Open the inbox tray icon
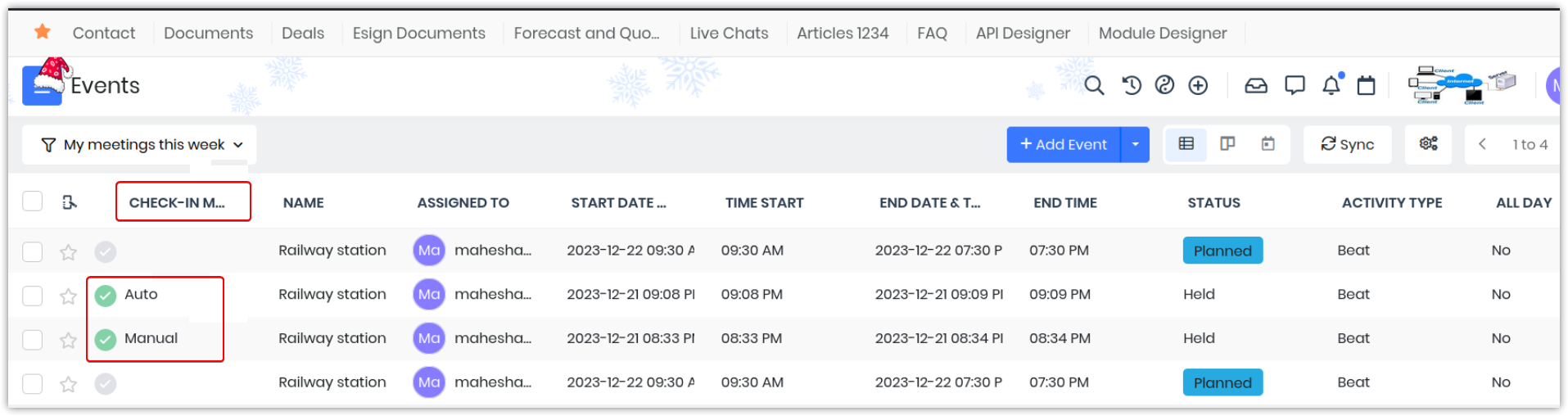This screenshot has height=416, width=1568. 1256,85
